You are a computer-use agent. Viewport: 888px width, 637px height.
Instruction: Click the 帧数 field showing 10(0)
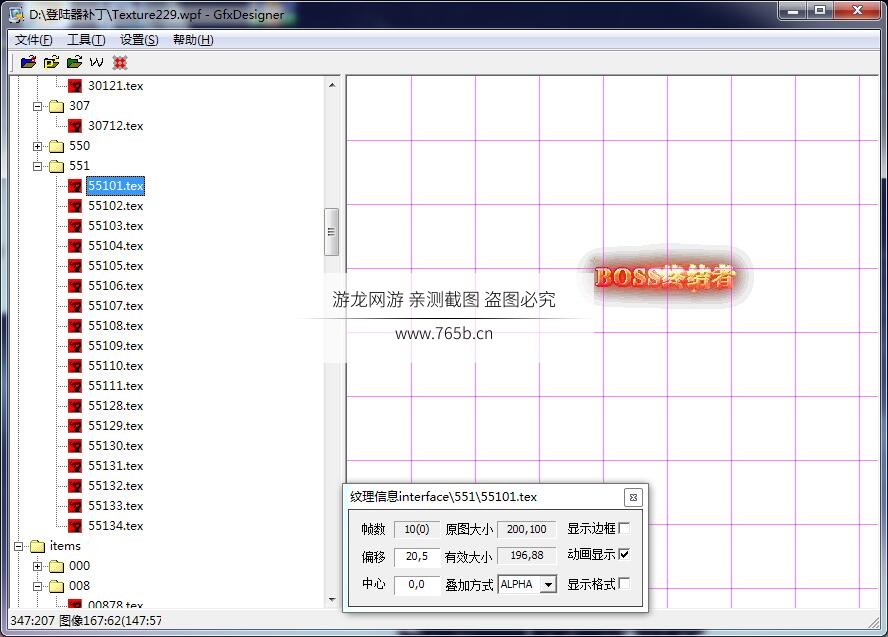tap(417, 529)
